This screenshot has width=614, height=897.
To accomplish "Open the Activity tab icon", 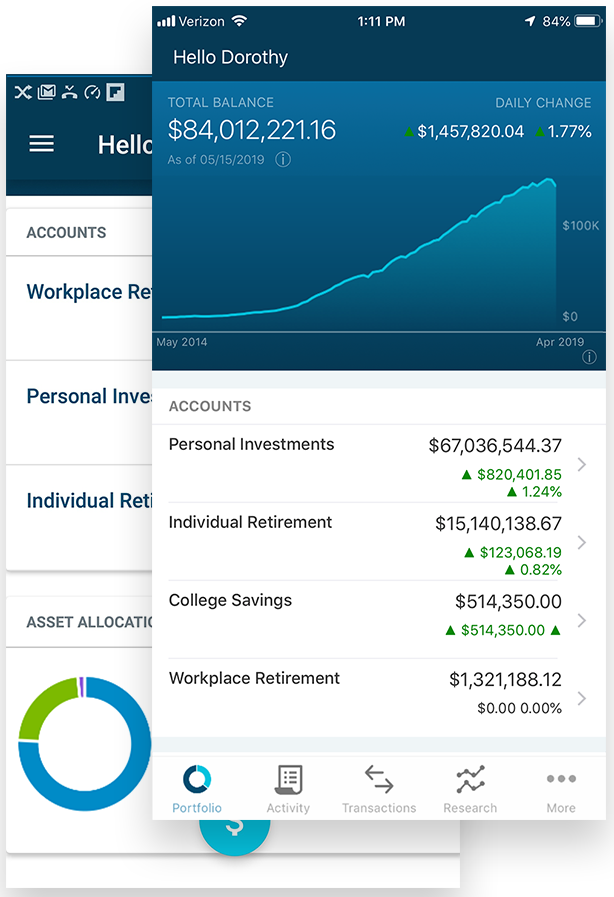I will [x=288, y=779].
